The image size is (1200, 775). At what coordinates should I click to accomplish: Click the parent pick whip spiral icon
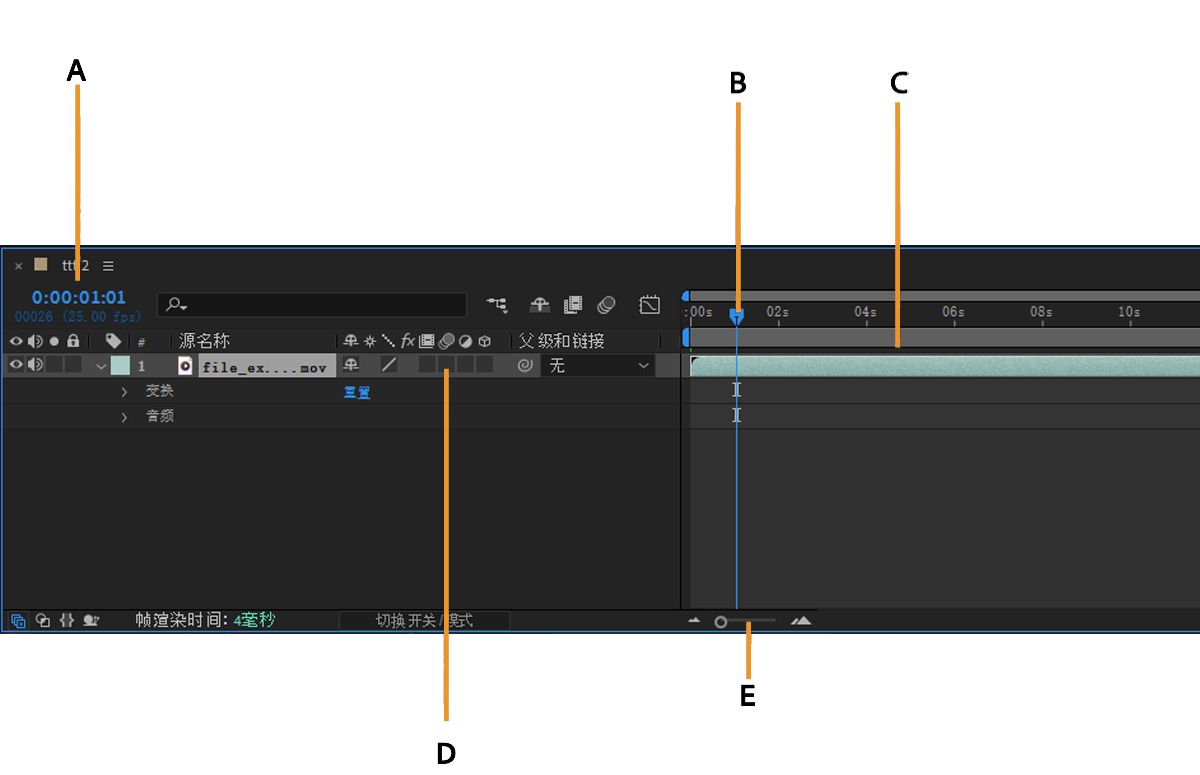(525, 366)
